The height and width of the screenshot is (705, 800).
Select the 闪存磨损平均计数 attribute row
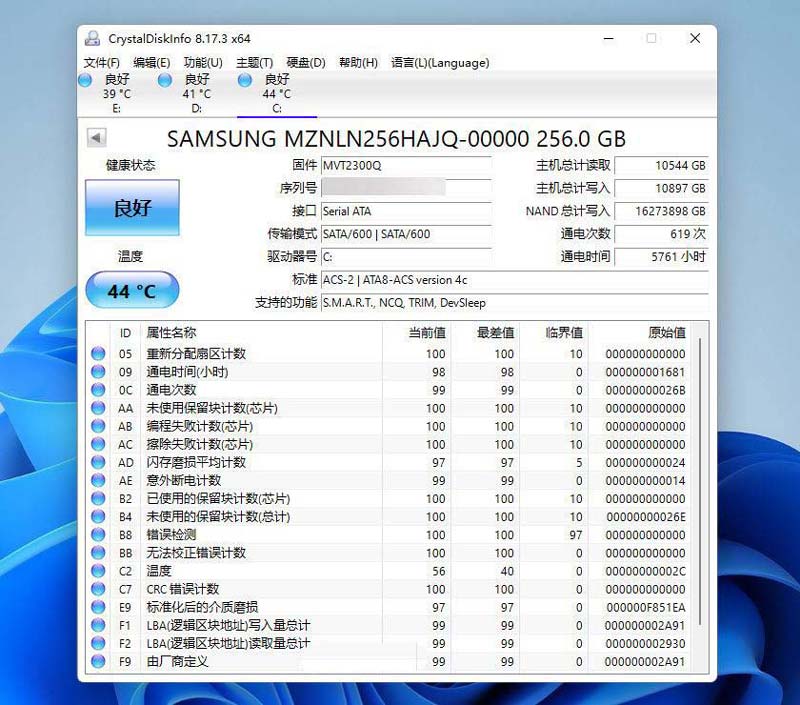(196, 462)
